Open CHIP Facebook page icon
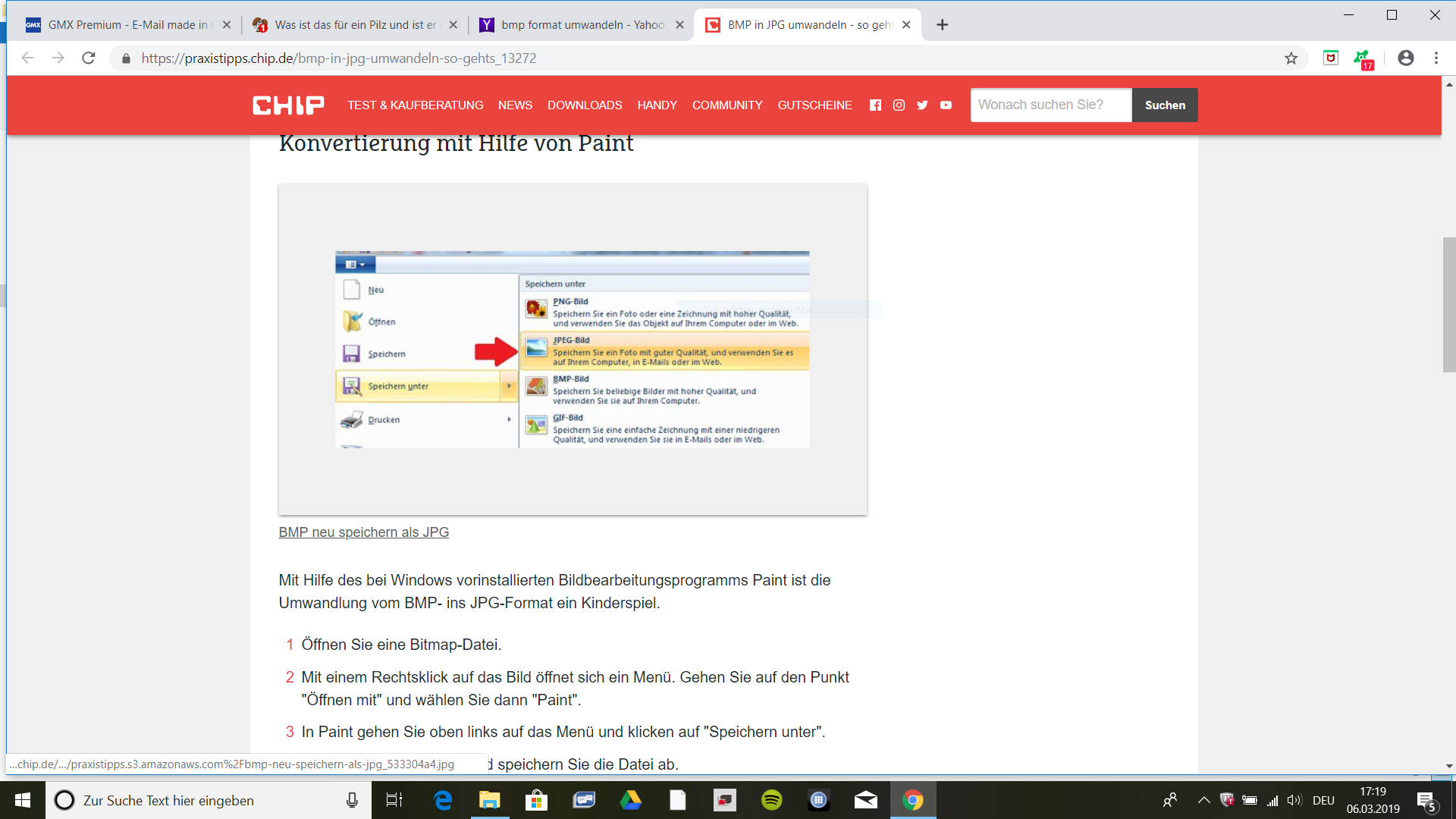 tap(875, 105)
